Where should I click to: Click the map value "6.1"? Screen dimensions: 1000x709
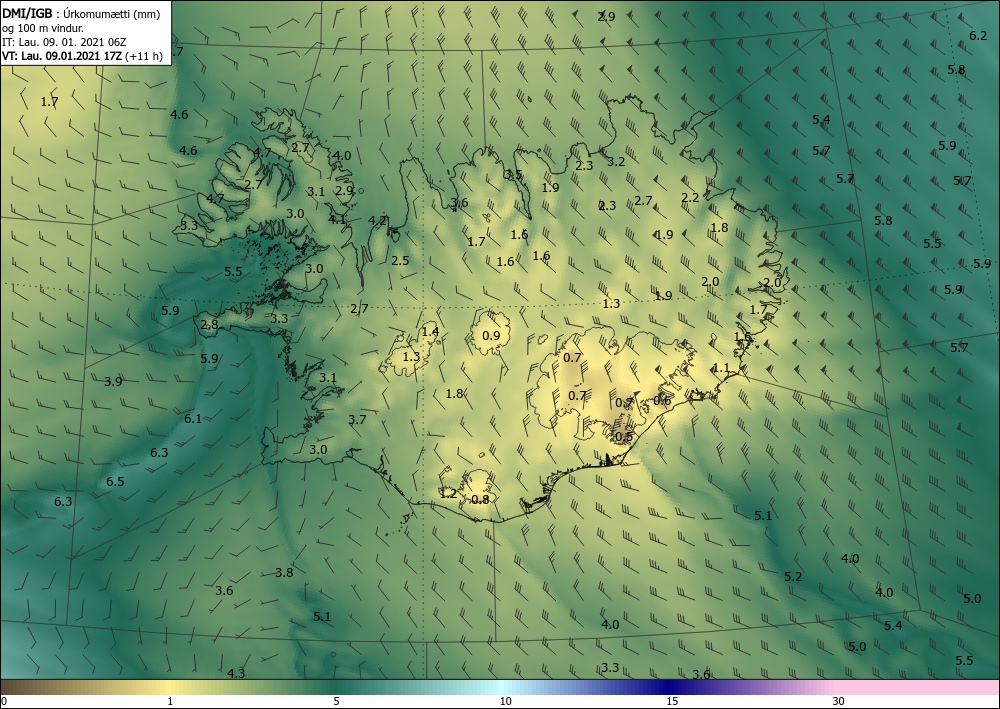coord(193,418)
